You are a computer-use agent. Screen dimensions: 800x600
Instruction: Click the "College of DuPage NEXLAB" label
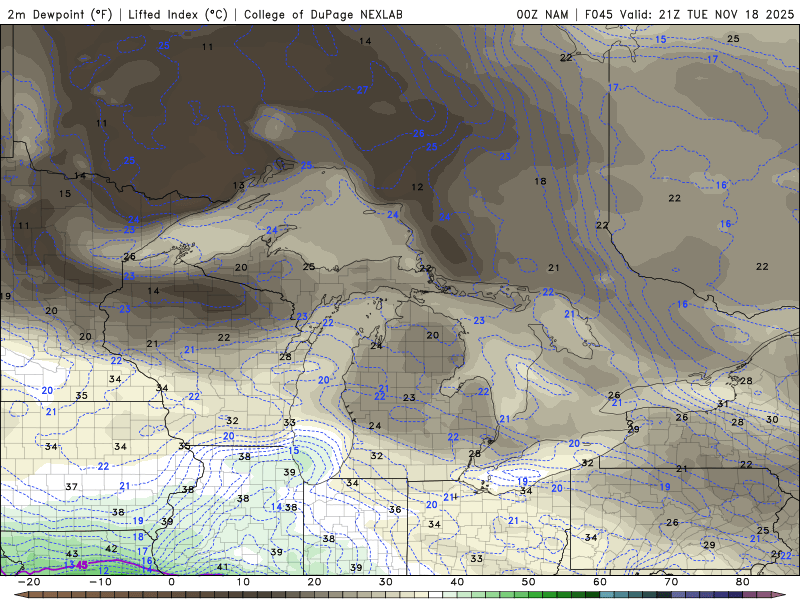click(323, 14)
